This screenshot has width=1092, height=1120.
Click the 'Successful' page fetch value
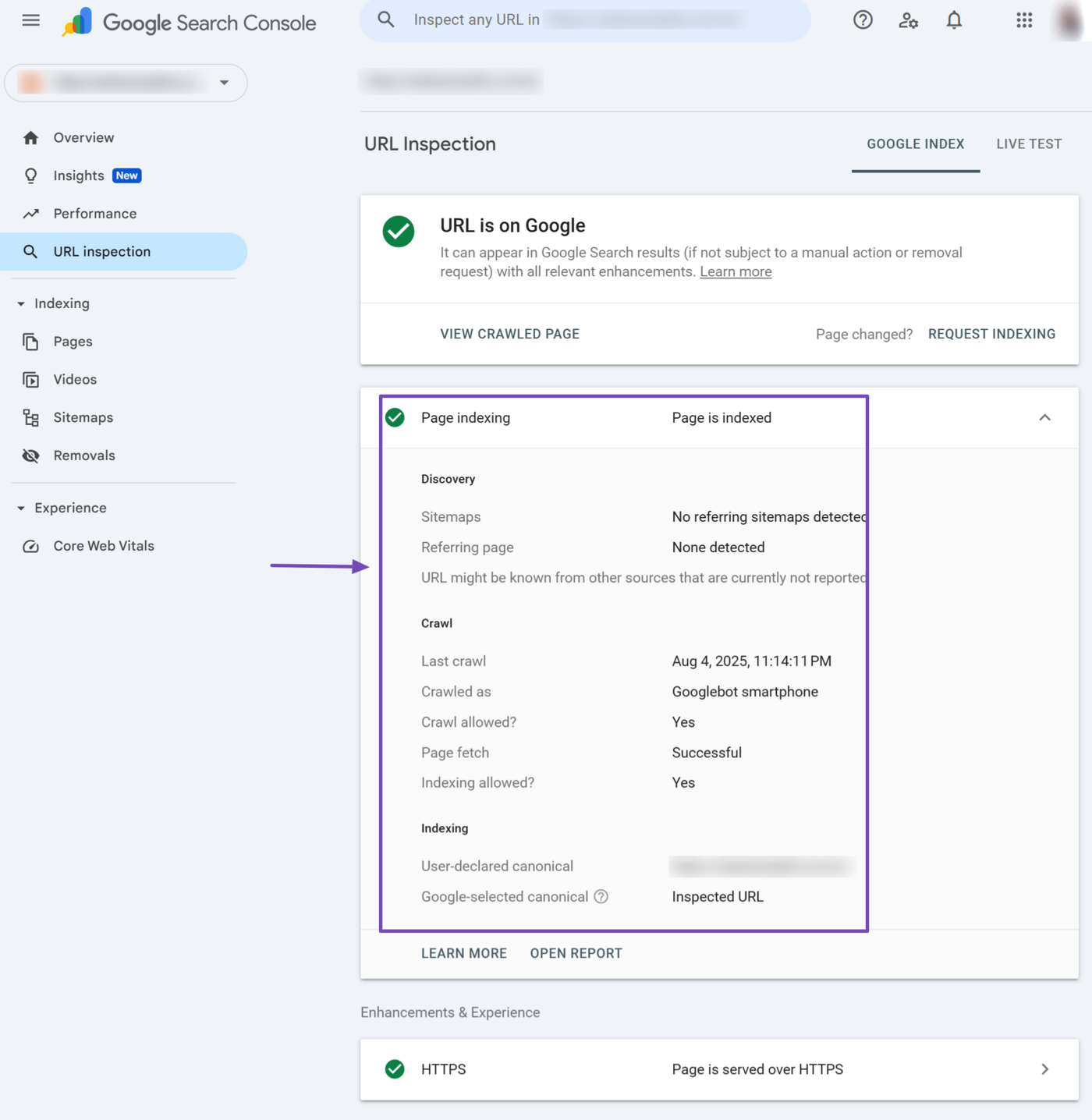click(707, 753)
